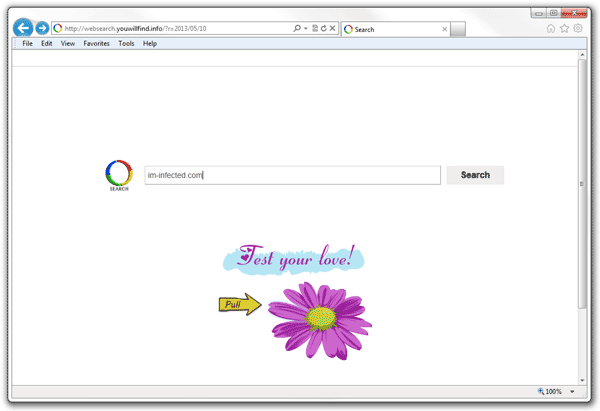Close the browser window
600x411 pixels.
(x=574, y=13)
